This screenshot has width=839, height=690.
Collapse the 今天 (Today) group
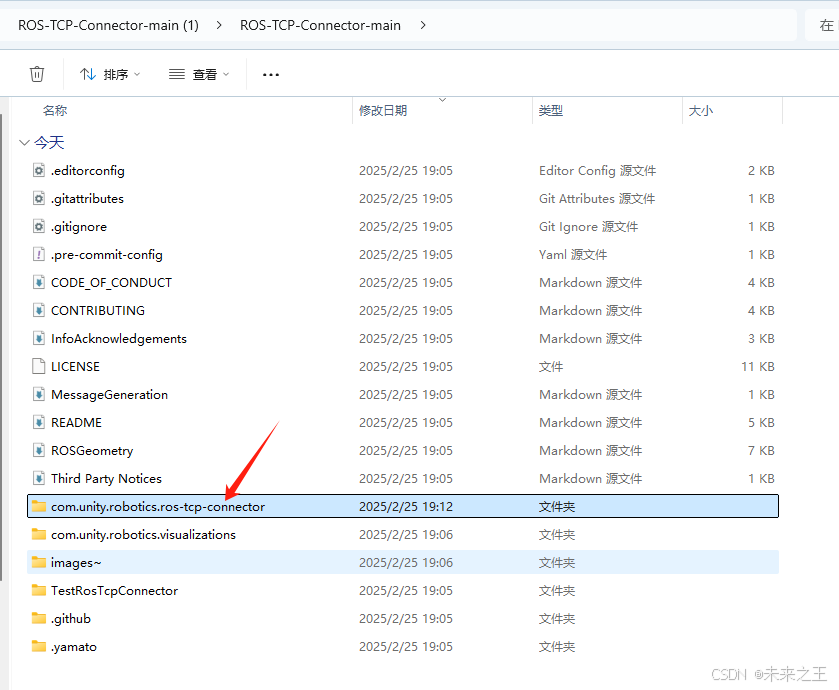24,142
